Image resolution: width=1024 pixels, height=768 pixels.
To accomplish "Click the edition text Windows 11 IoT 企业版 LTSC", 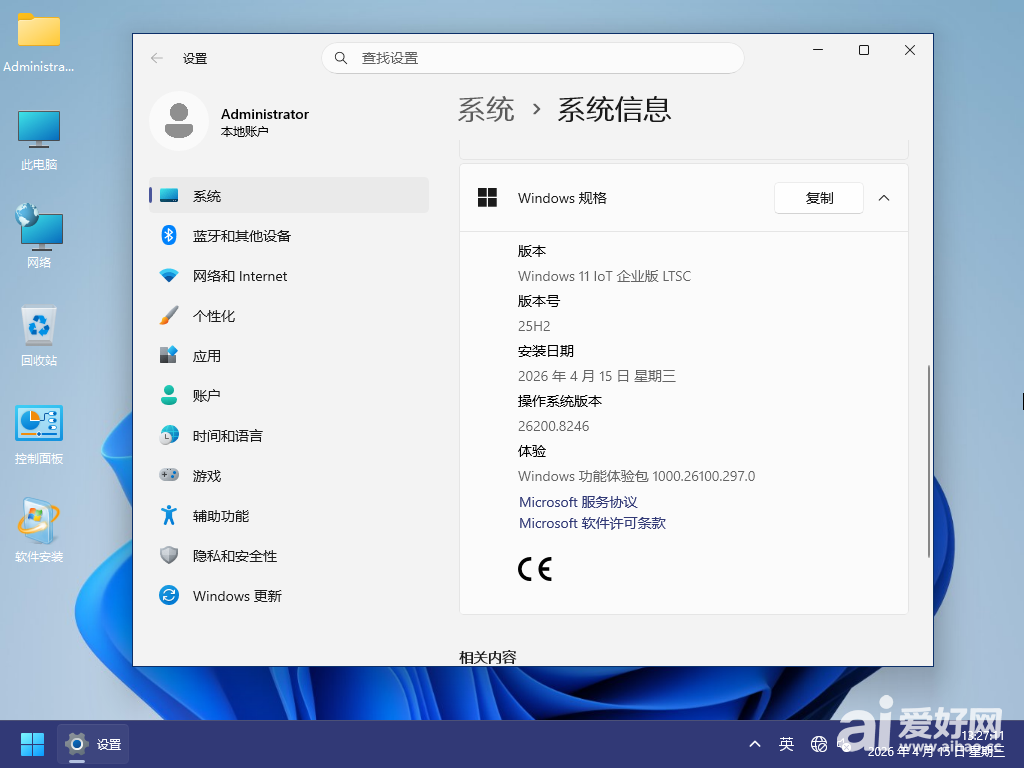I will point(604,276).
